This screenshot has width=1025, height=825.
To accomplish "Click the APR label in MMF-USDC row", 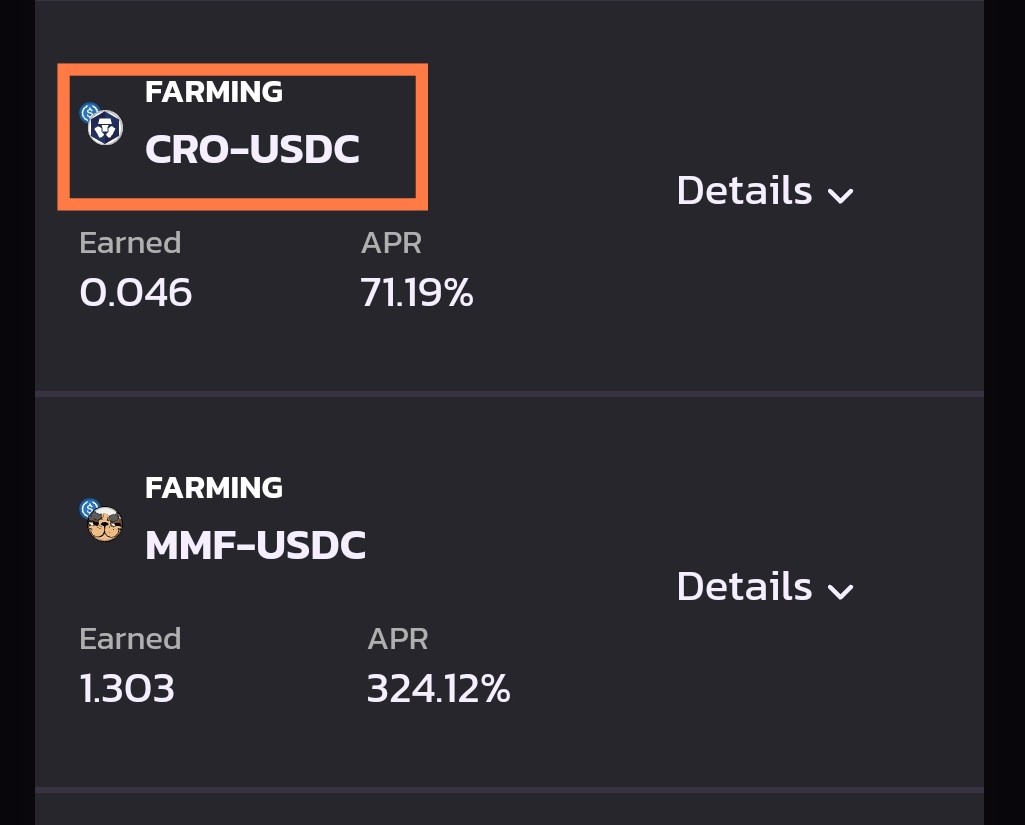I will point(397,639).
